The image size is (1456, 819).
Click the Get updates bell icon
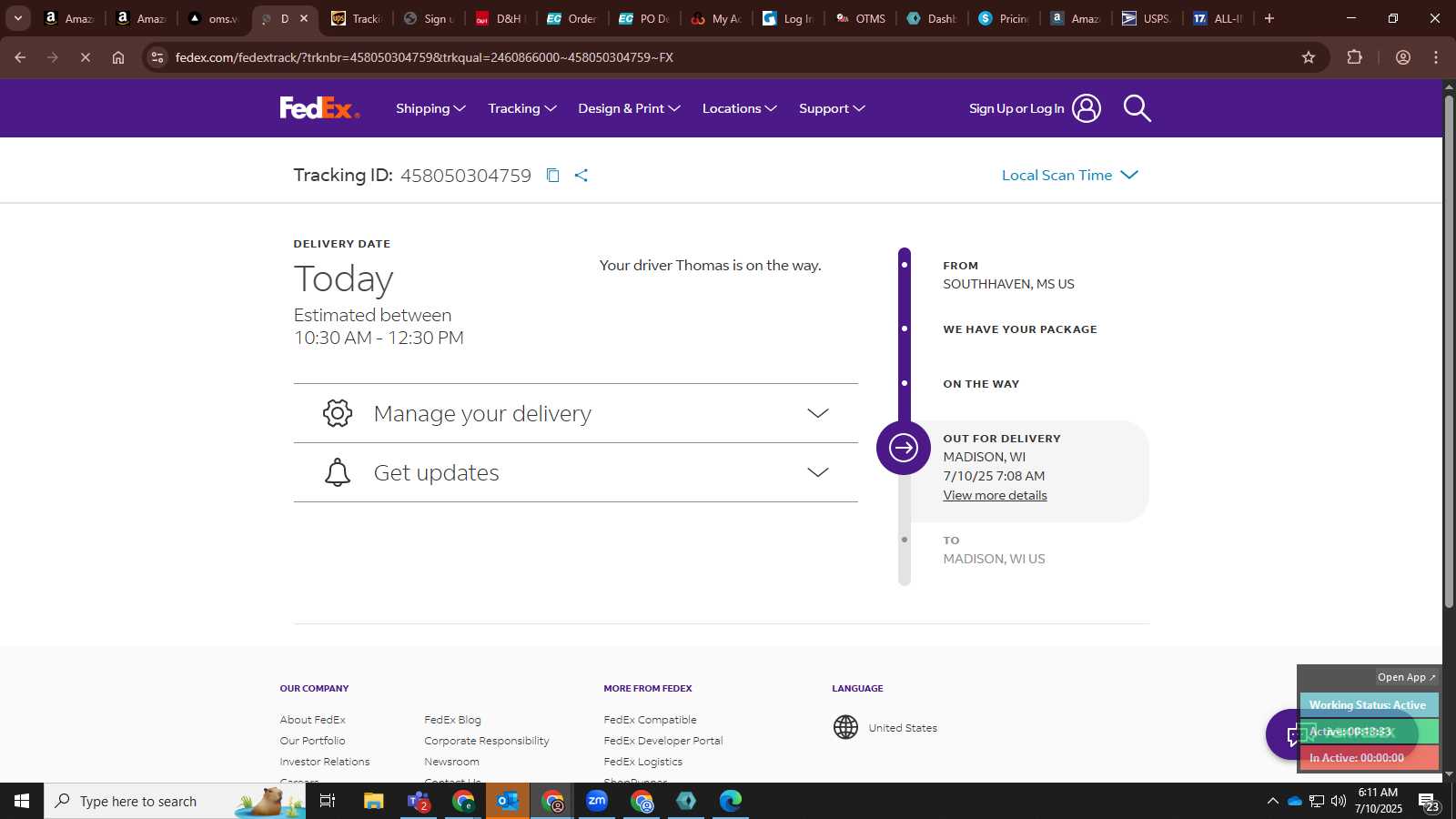click(338, 472)
